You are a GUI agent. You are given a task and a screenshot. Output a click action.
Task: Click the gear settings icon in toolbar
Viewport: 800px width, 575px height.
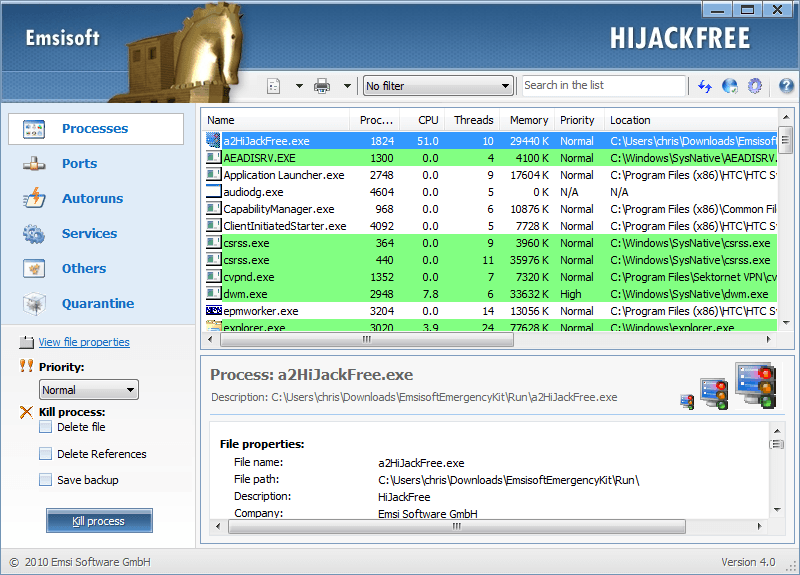[756, 86]
